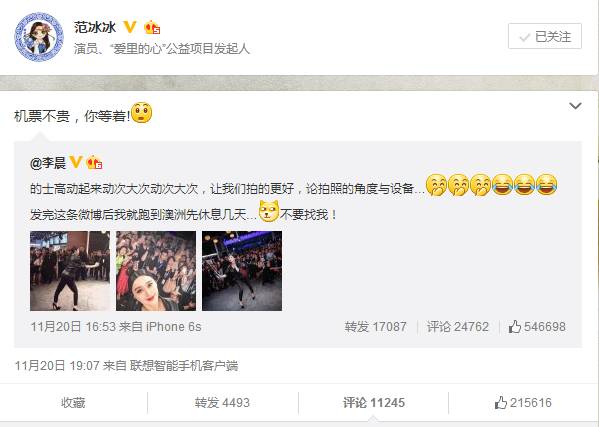The width and height of the screenshot is (599, 427).
Task: Open the selfie-with-crowd middle thumbnail
Action: (156, 271)
